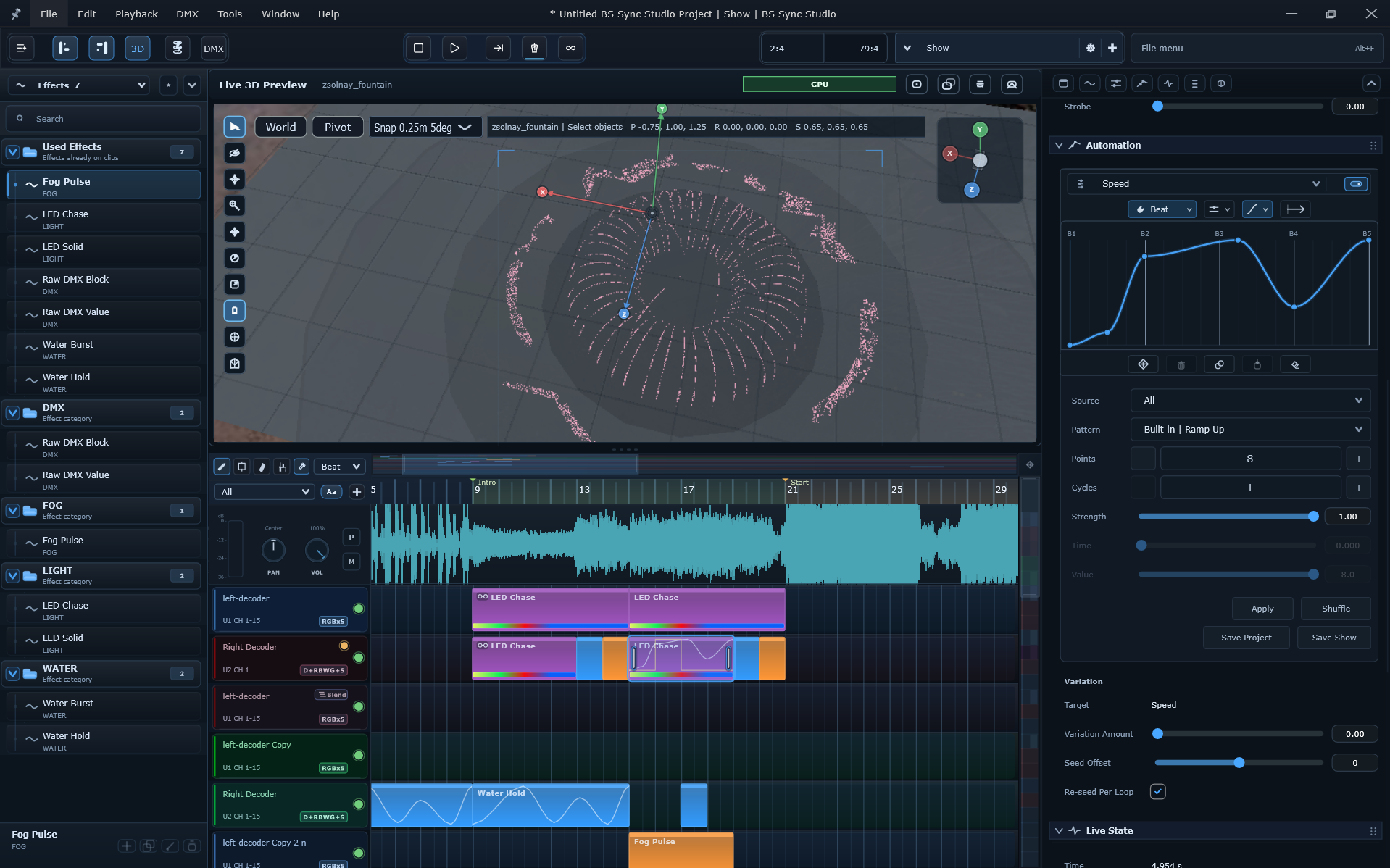Click the favorites star button in effects panel
The image size is (1390, 868).
(168, 85)
